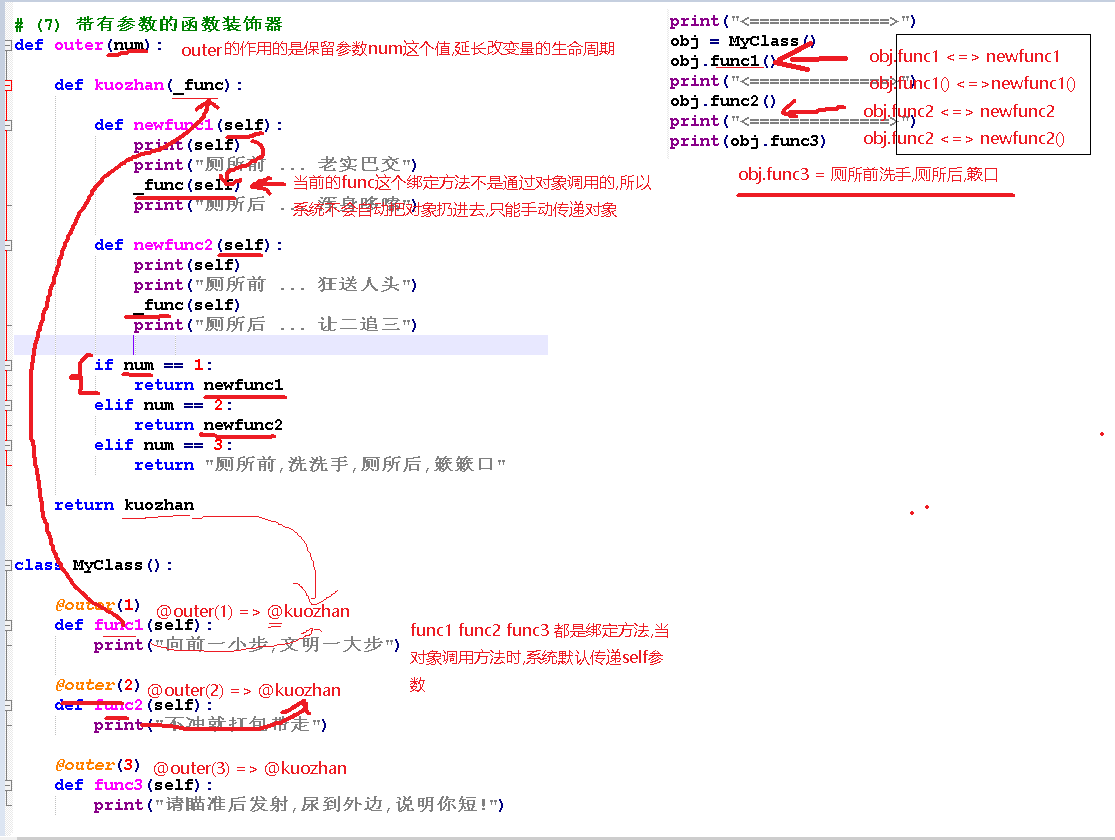The image size is (1115, 840).
Task: Collapse the 'def kuozhan(_func)' fold marker
Action: (x=9, y=85)
